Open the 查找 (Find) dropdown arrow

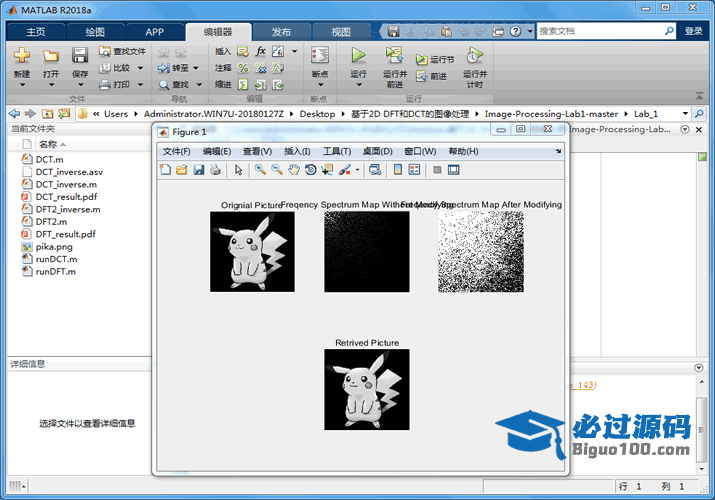pos(199,84)
